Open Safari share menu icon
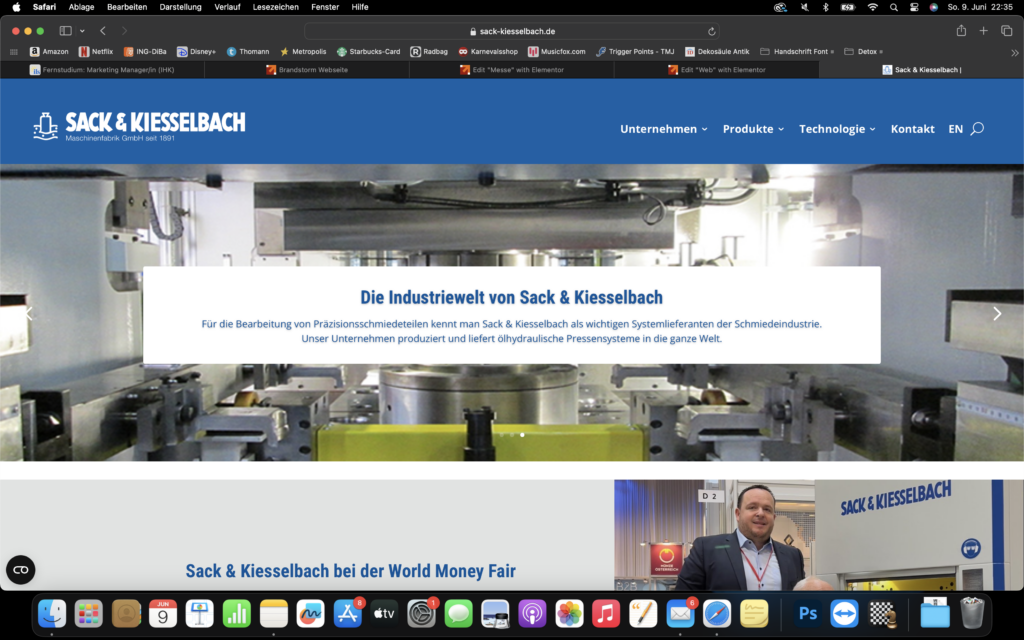1024x640 pixels. pos(961,31)
